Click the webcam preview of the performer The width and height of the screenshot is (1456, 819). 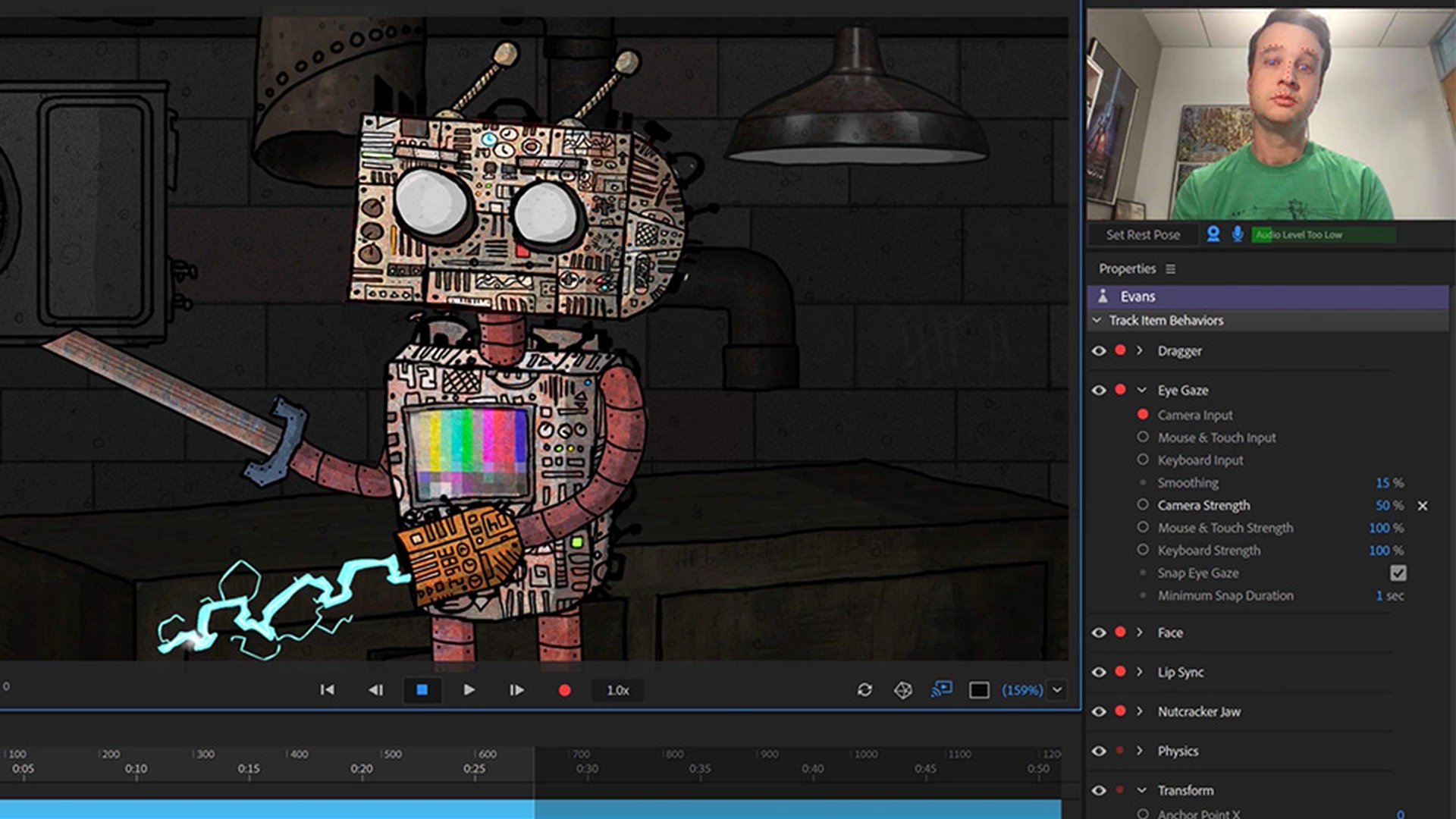click(1271, 114)
